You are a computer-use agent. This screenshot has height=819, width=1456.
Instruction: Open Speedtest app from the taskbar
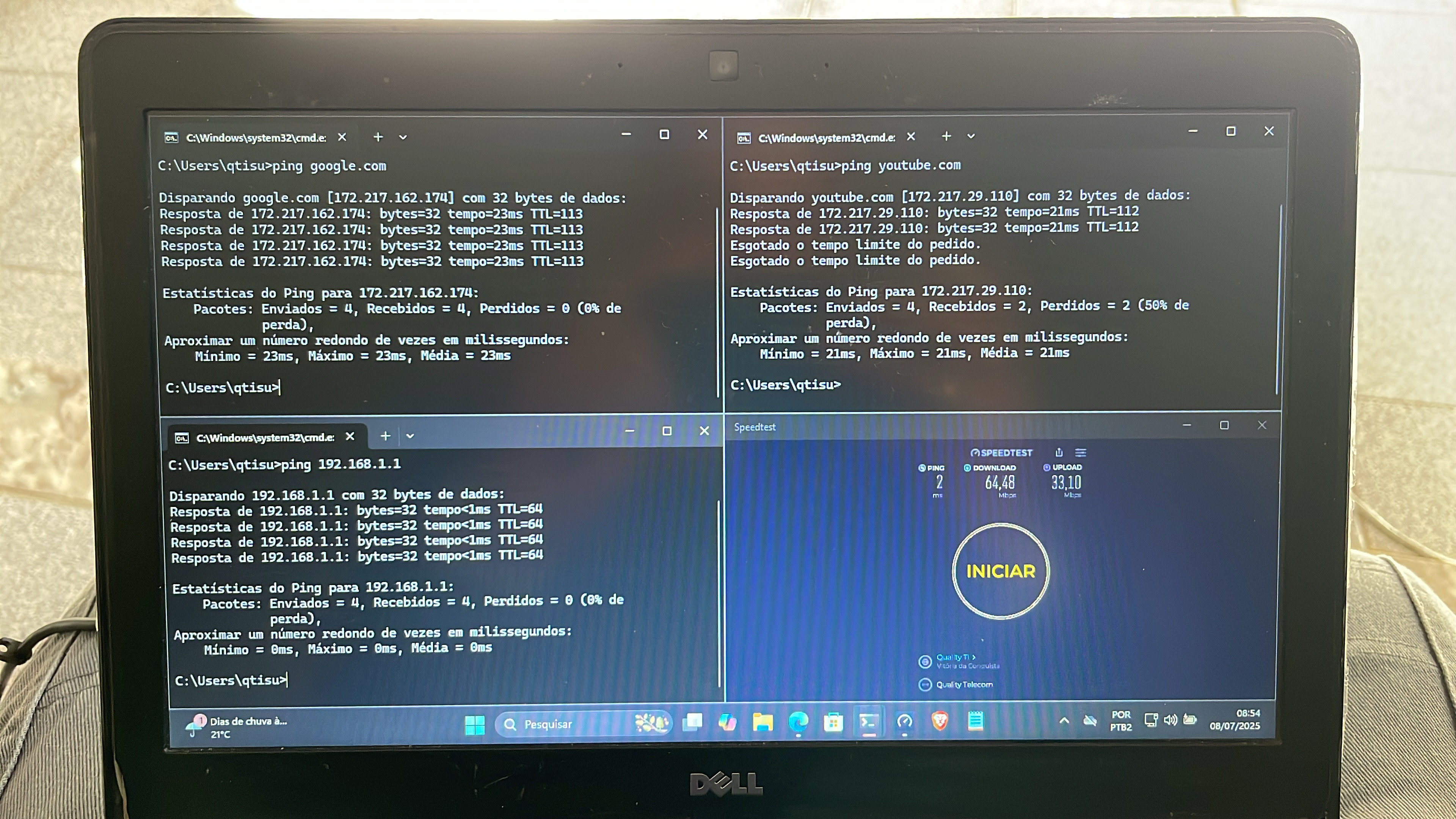pyautogui.click(x=905, y=722)
